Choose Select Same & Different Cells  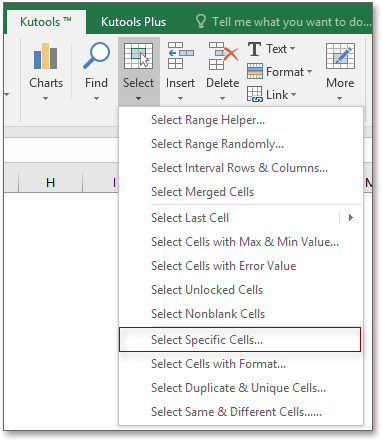pos(241,412)
